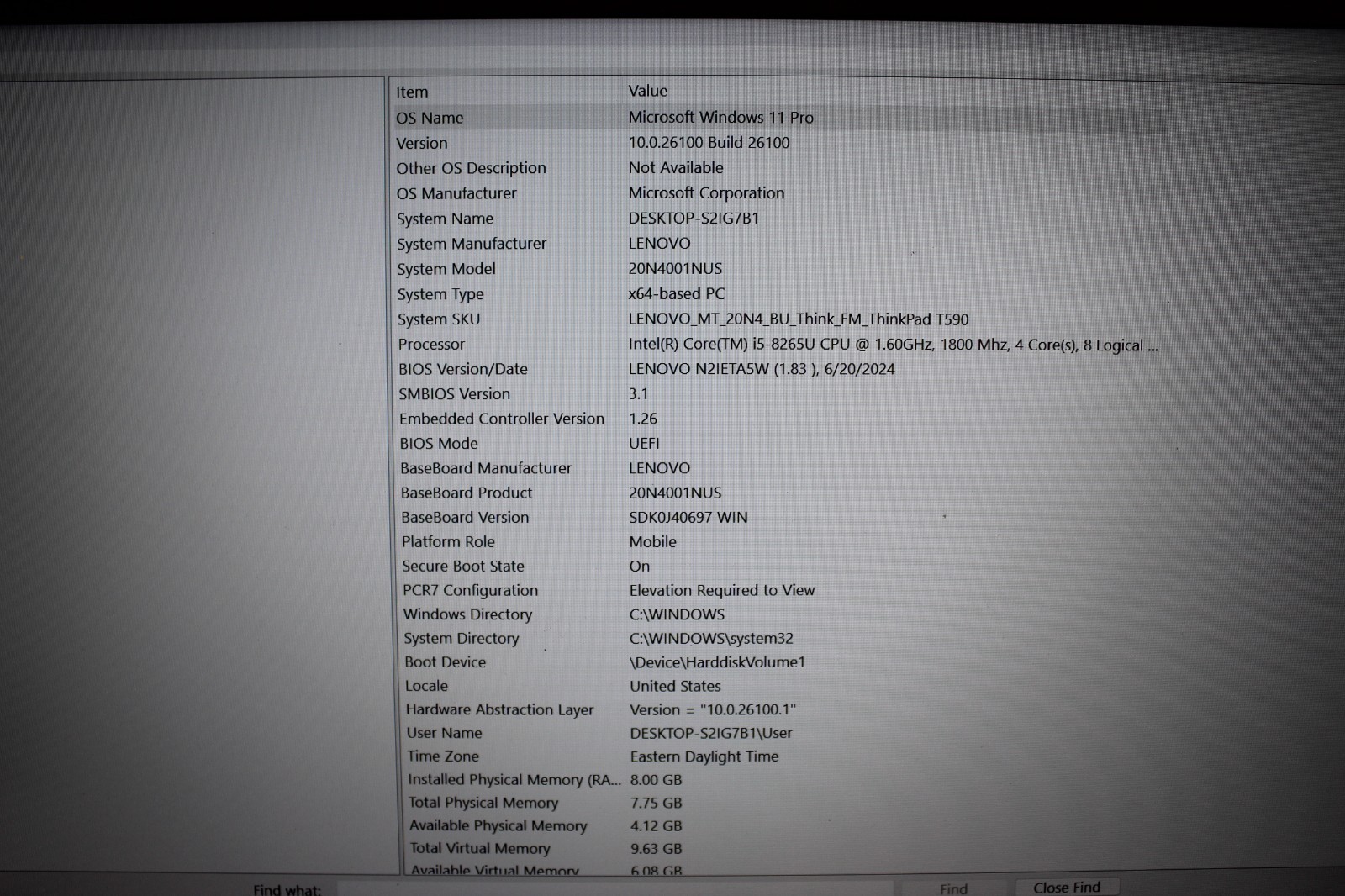Viewport: 1345px width, 896px height.
Task: Select the System SKU row label
Action: 439,319
